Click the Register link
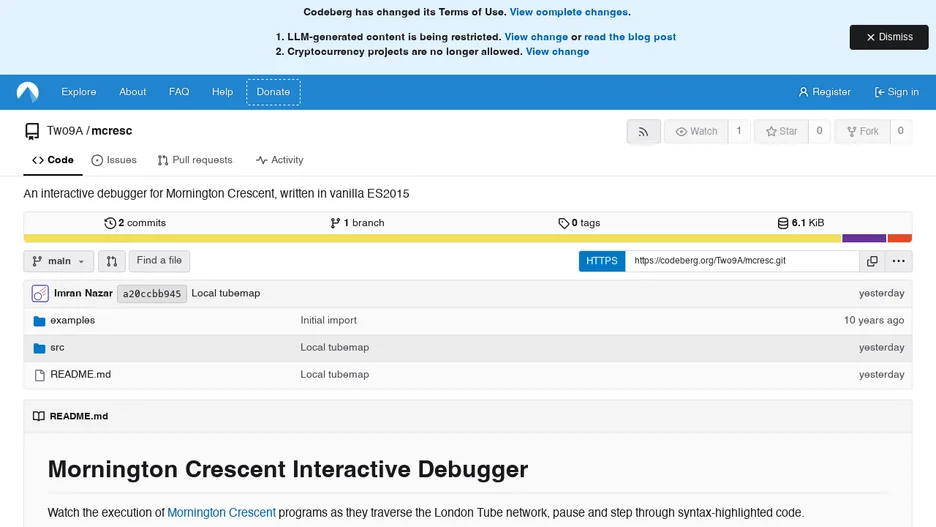This screenshot has height=527, width=936. pos(824,92)
